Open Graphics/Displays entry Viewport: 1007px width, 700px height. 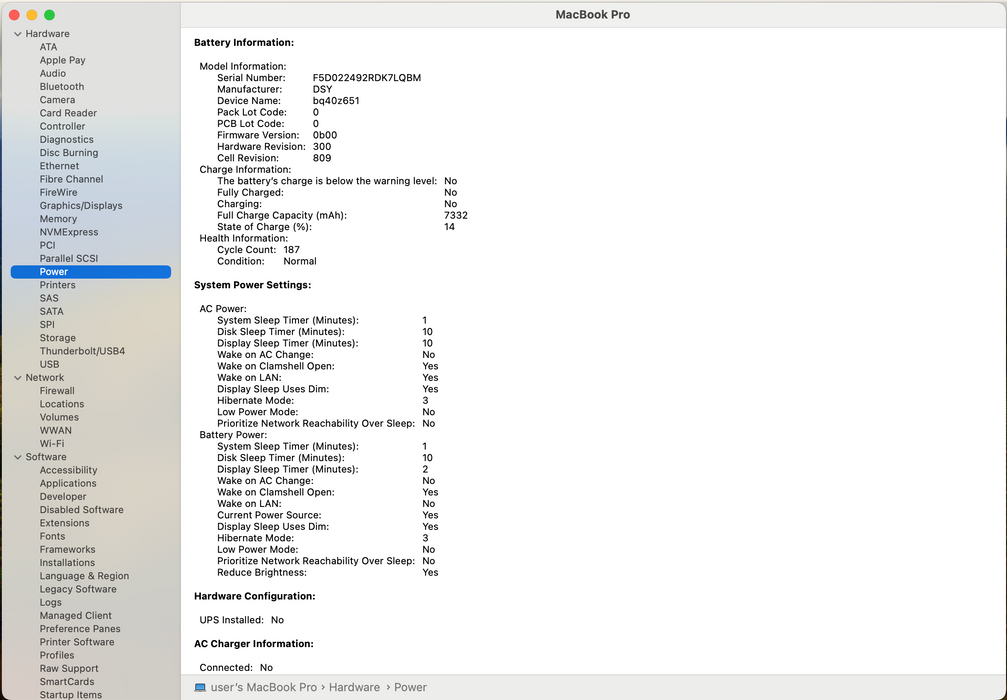81,206
